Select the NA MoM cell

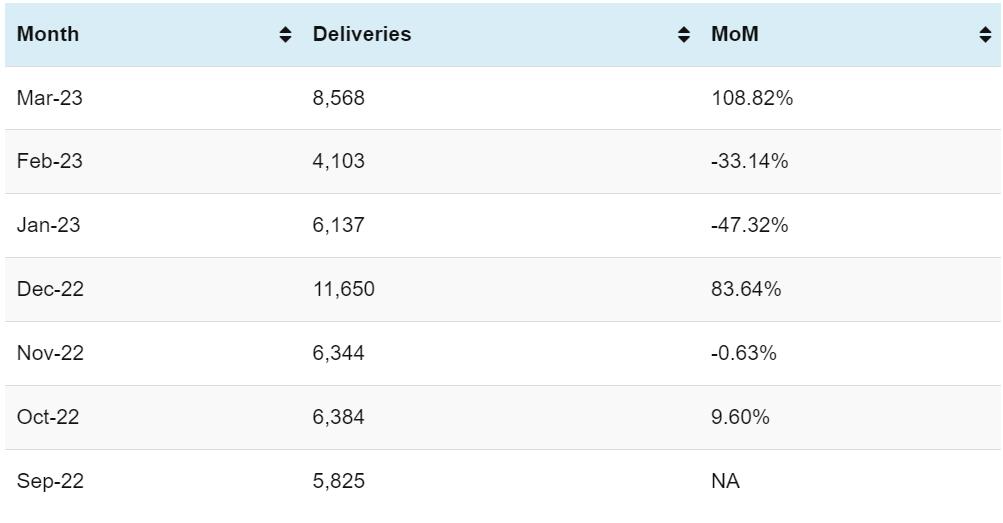(725, 481)
